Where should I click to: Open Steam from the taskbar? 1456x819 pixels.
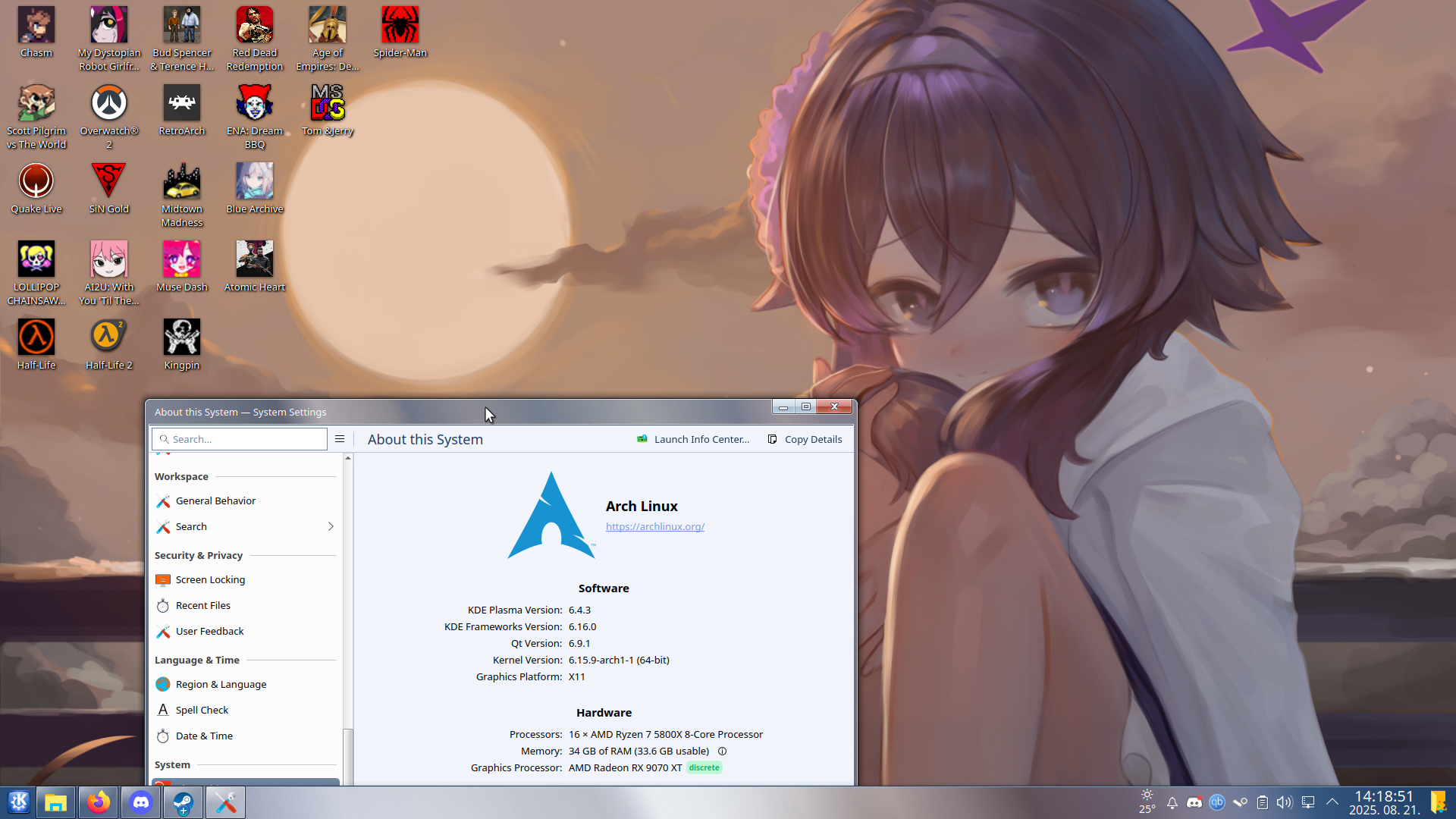(183, 802)
